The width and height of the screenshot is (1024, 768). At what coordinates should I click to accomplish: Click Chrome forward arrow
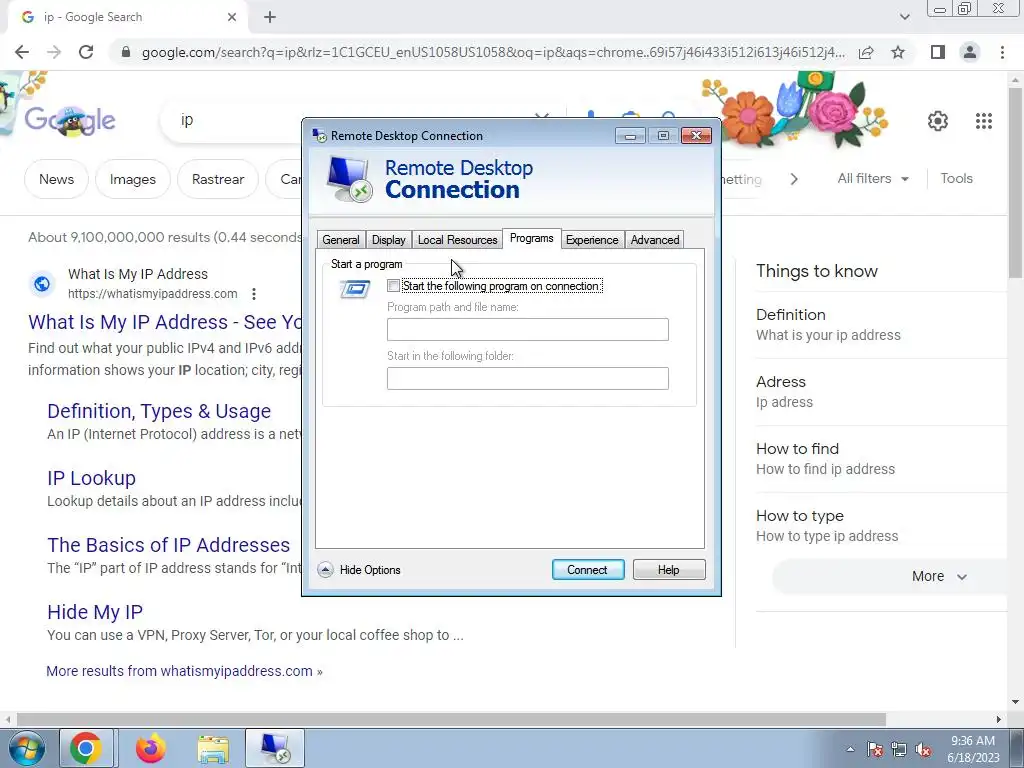(54, 52)
